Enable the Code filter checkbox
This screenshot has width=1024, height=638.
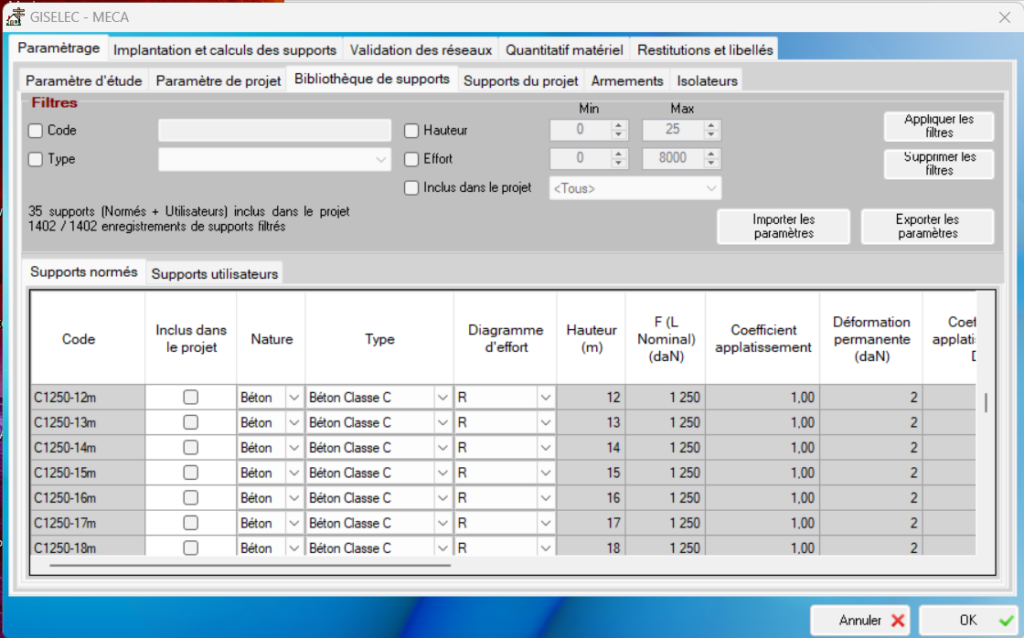click(x=36, y=130)
